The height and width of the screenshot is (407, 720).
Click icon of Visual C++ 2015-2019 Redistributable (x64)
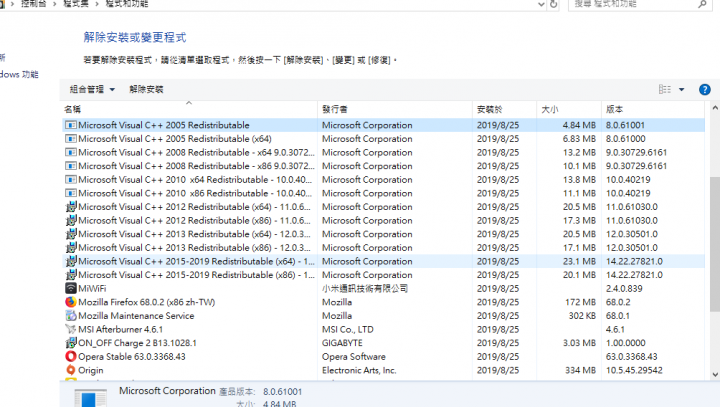point(71,261)
